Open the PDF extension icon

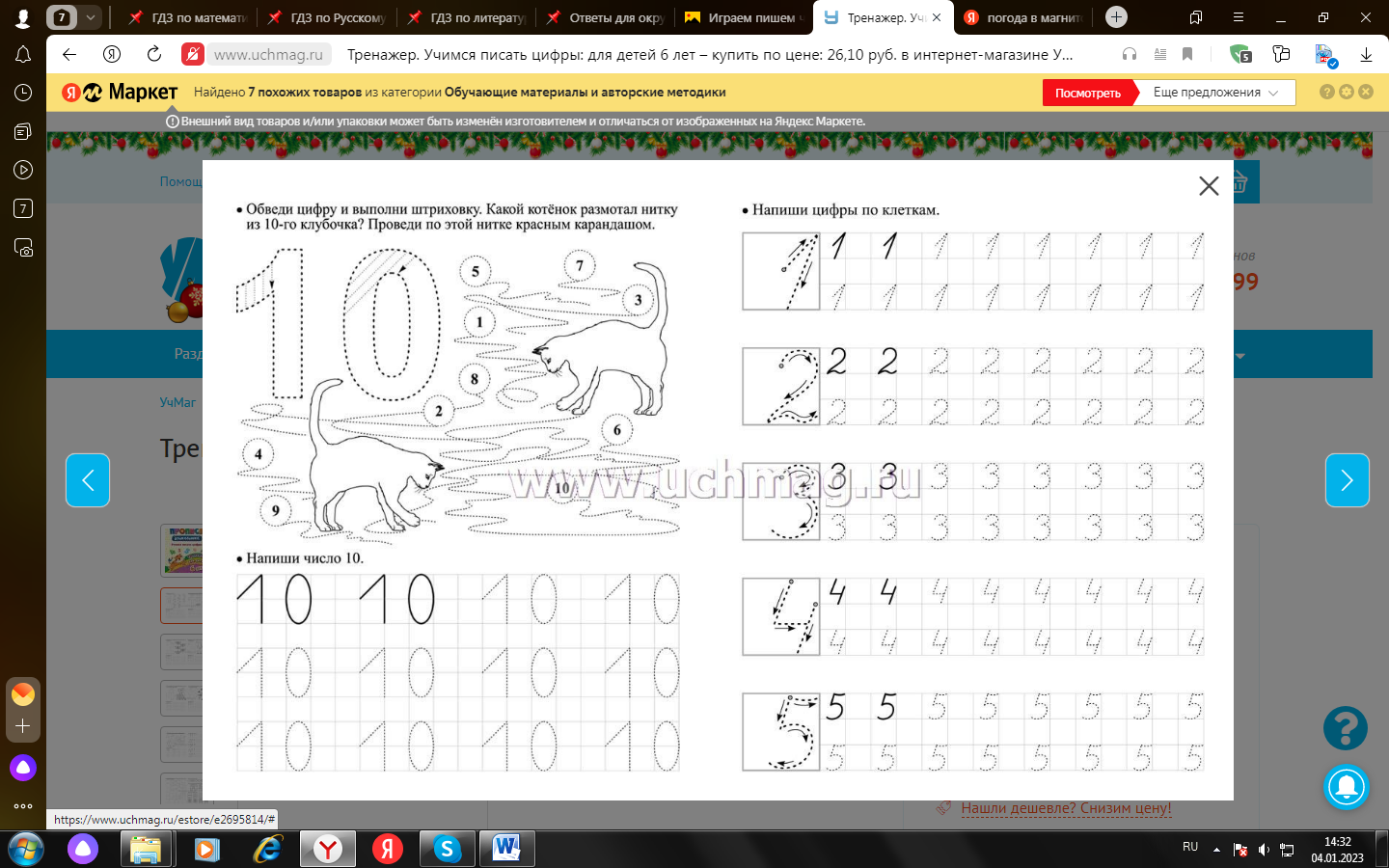(x=1325, y=56)
